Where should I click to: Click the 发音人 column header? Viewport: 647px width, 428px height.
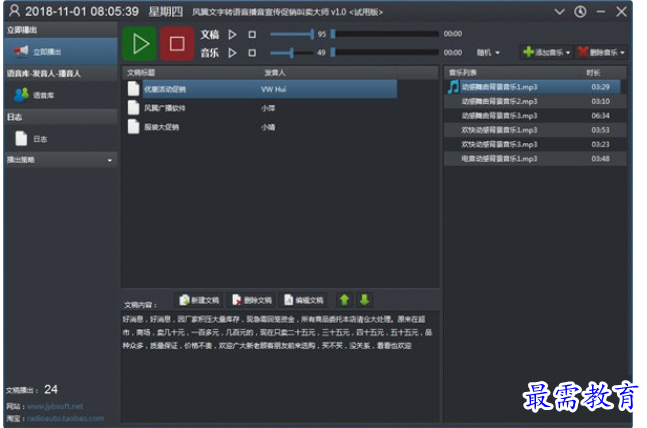click(275, 73)
